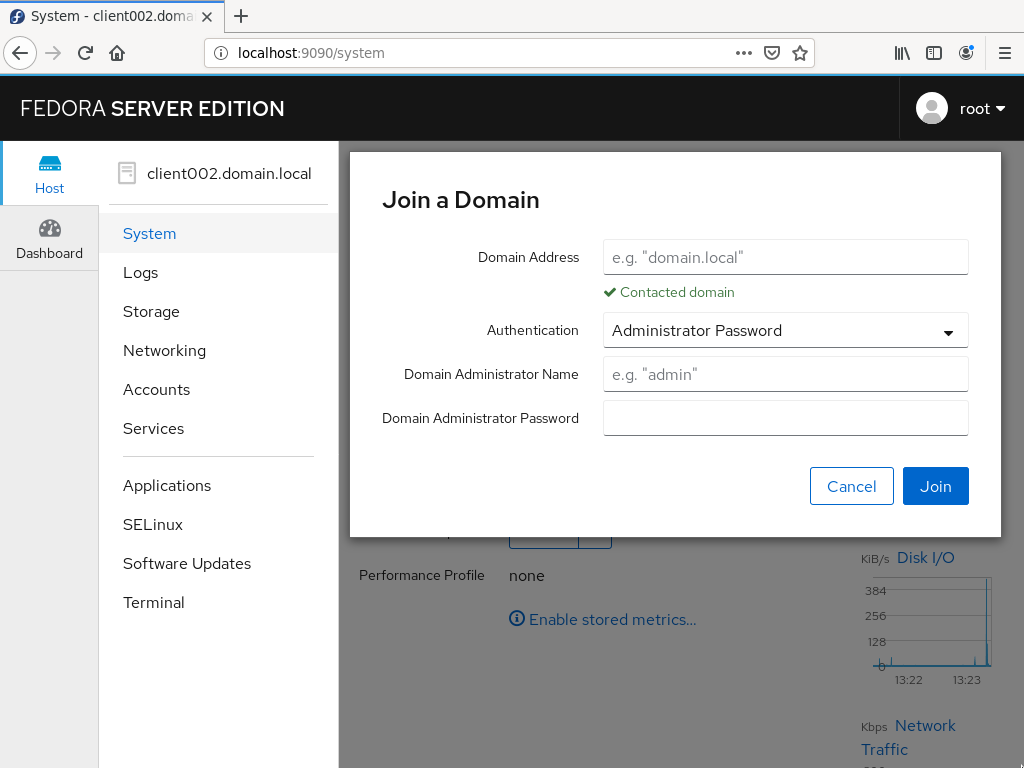The image size is (1024, 768).
Task: Open Storage in the sidebar
Action: click(219, 312)
